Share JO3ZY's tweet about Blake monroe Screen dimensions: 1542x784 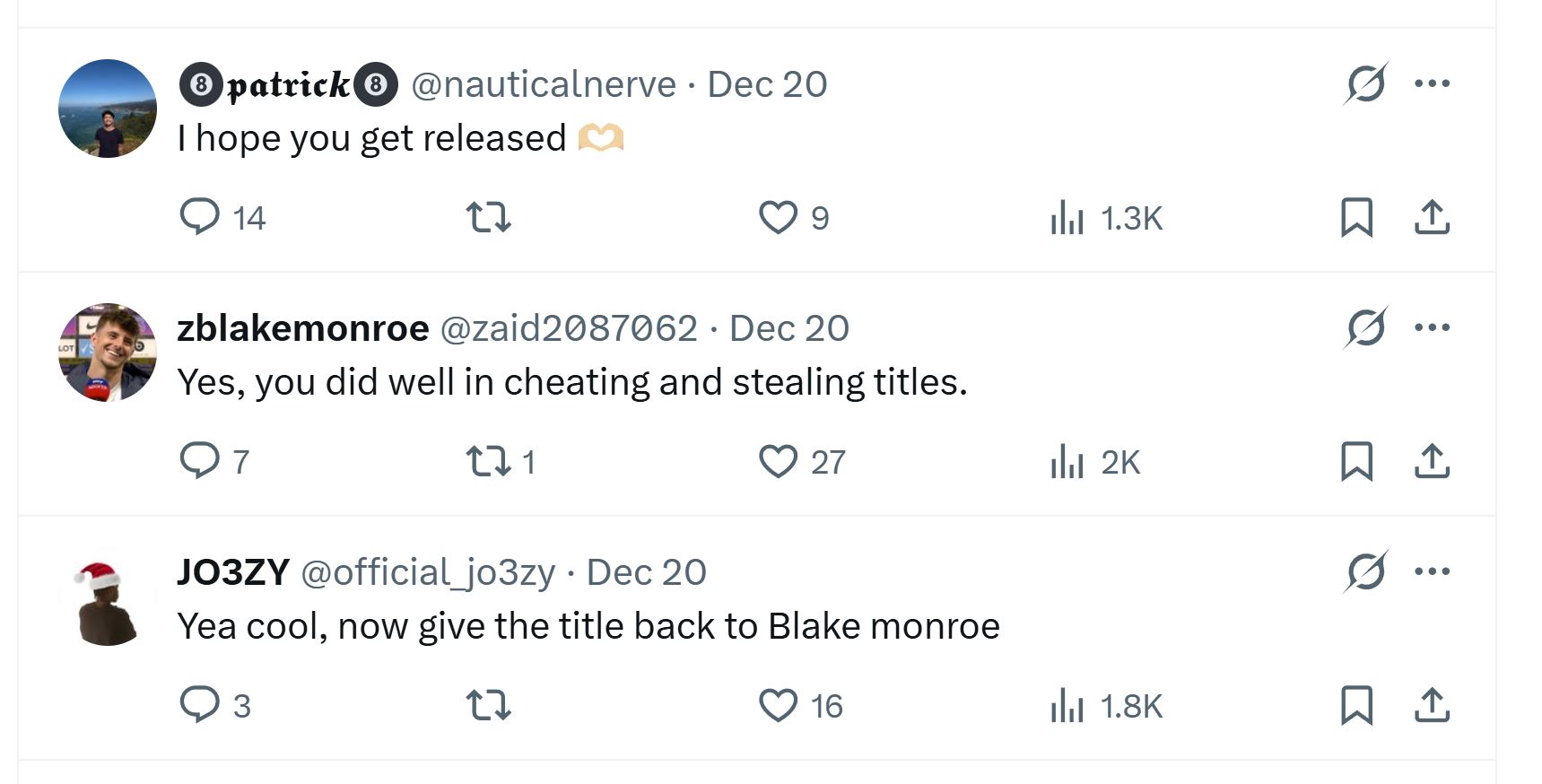[x=1432, y=705]
